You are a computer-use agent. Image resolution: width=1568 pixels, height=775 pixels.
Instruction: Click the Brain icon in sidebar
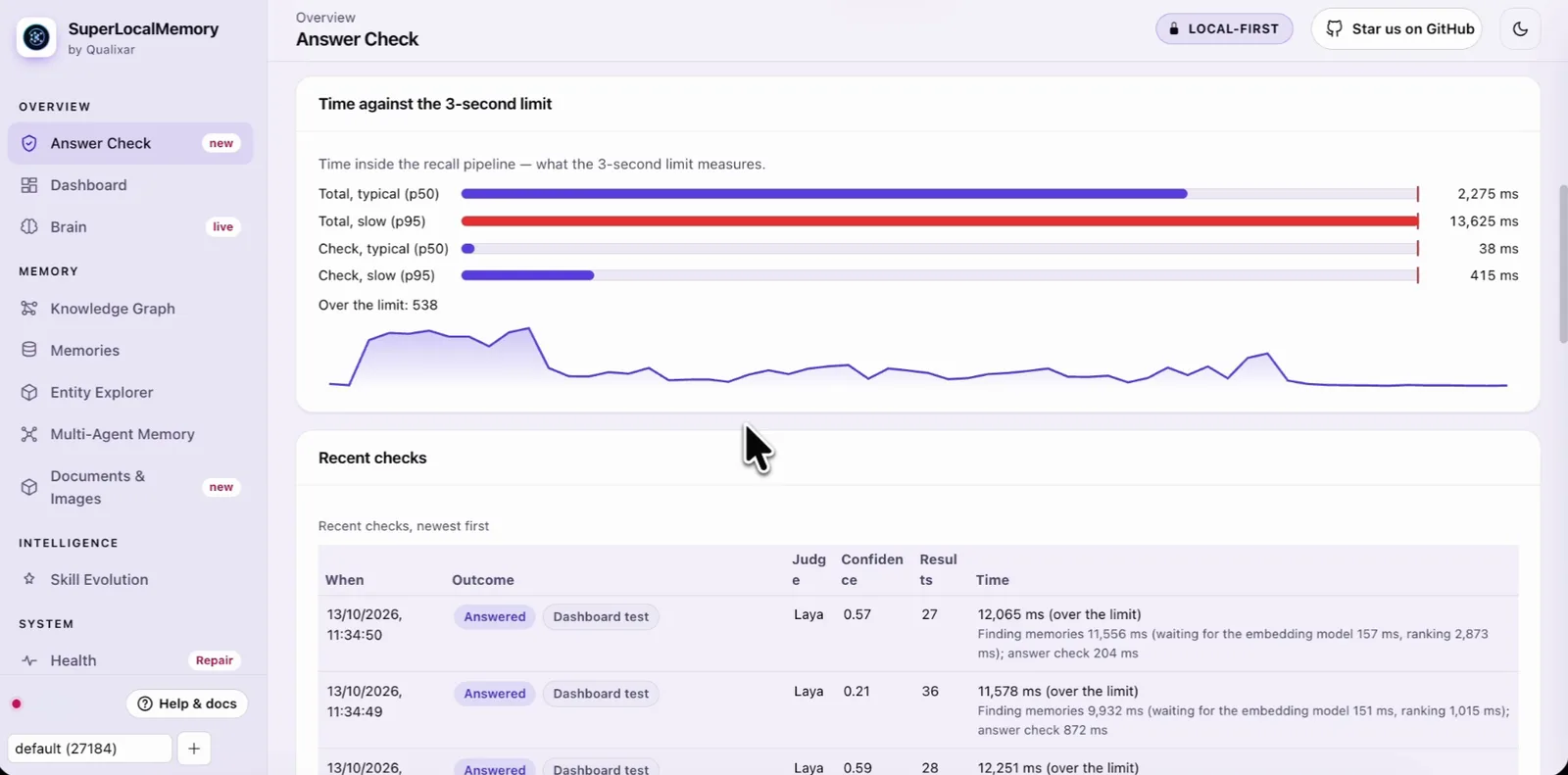pos(29,226)
